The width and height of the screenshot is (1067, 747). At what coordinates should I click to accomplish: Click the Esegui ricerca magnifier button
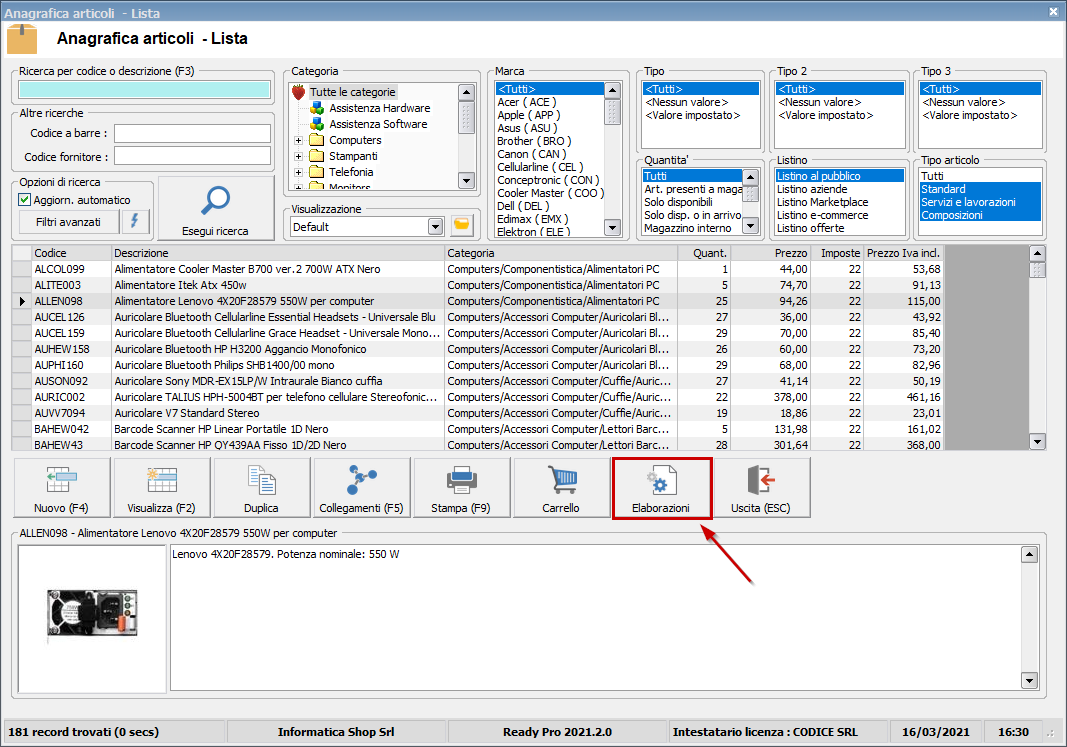[x=216, y=208]
